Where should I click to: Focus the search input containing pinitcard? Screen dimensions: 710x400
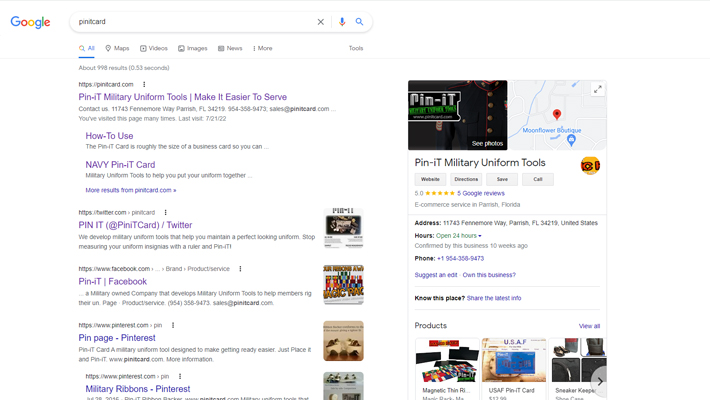point(195,22)
